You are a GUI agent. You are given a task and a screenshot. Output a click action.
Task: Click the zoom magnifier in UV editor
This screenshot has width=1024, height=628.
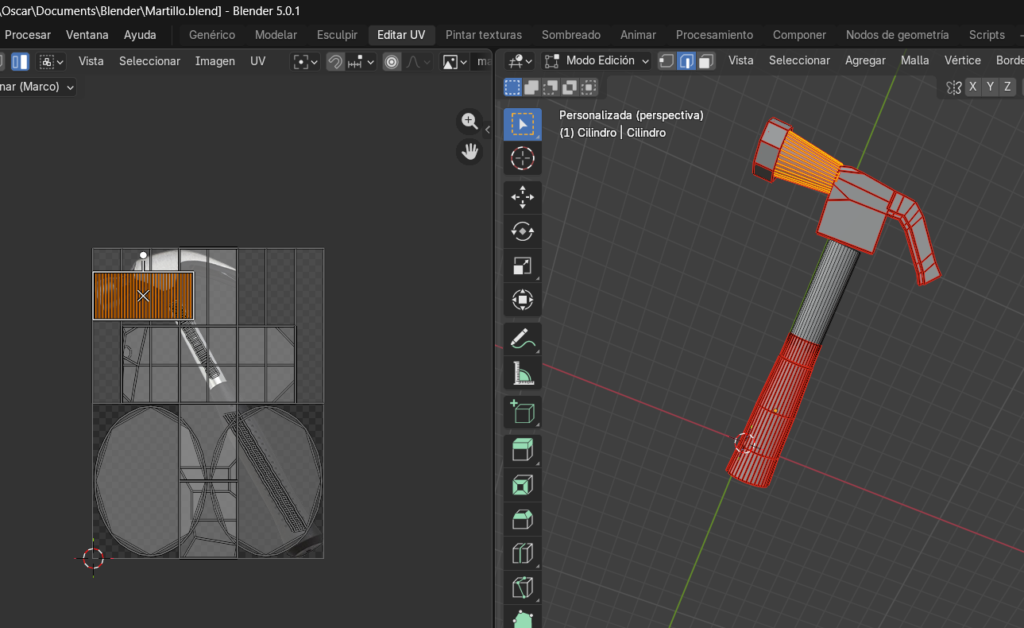tap(469, 121)
